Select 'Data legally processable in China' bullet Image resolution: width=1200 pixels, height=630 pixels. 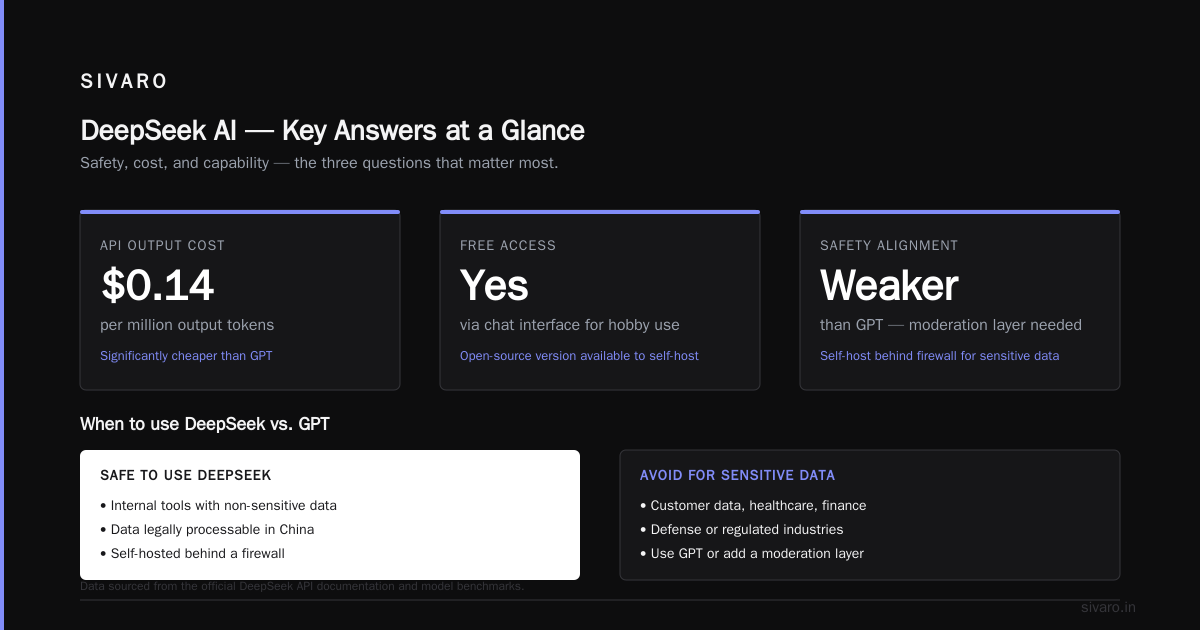tap(207, 530)
